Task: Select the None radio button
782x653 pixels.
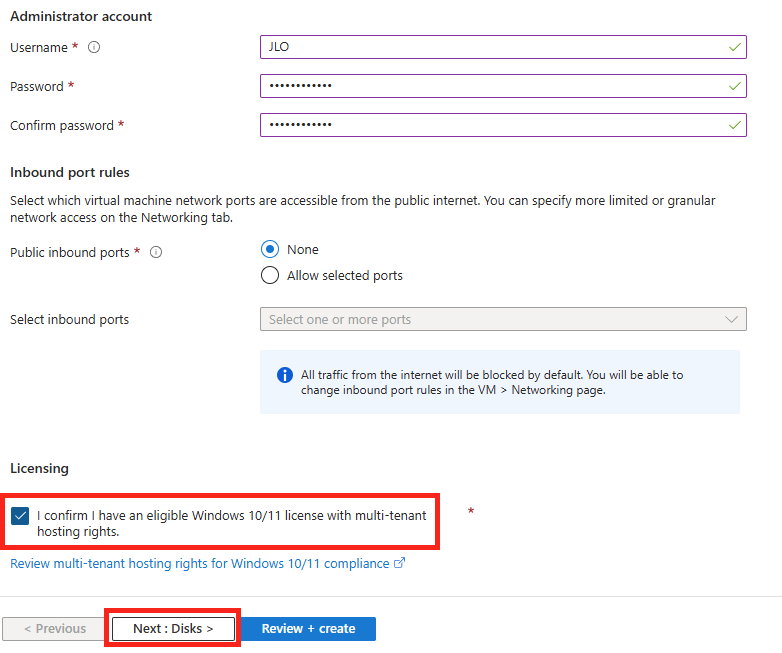Action: pos(270,249)
